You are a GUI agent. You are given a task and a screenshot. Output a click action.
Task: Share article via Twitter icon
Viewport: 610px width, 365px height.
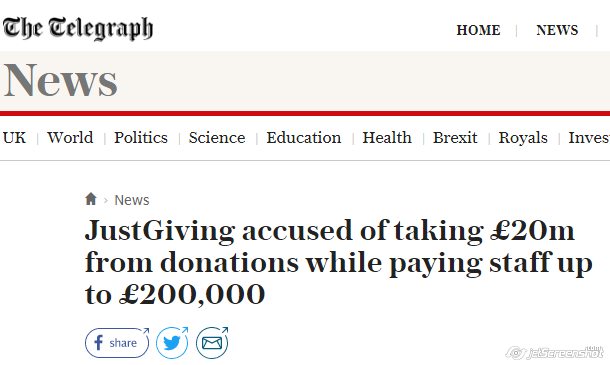[172, 343]
